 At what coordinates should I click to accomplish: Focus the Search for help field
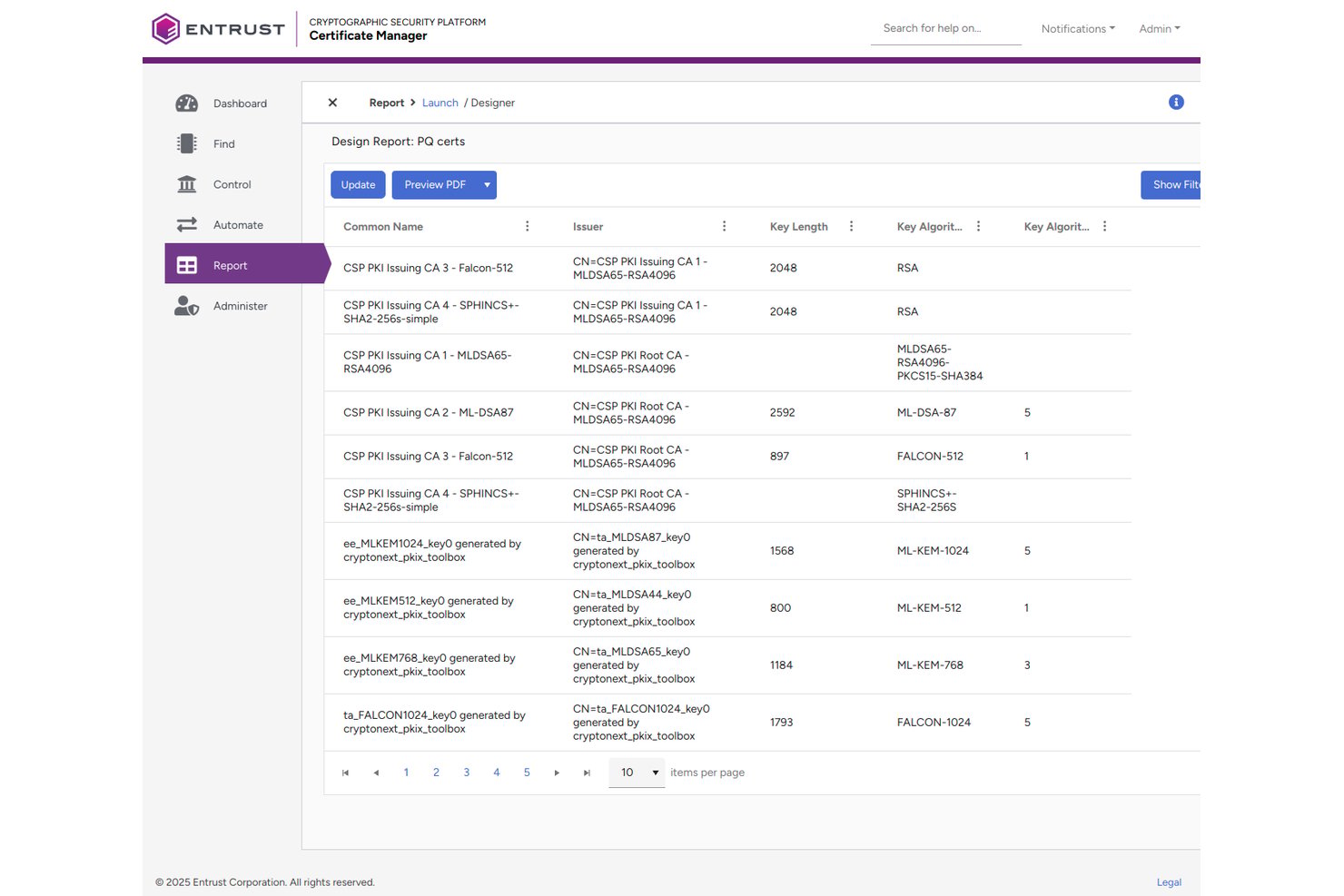tap(946, 28)
